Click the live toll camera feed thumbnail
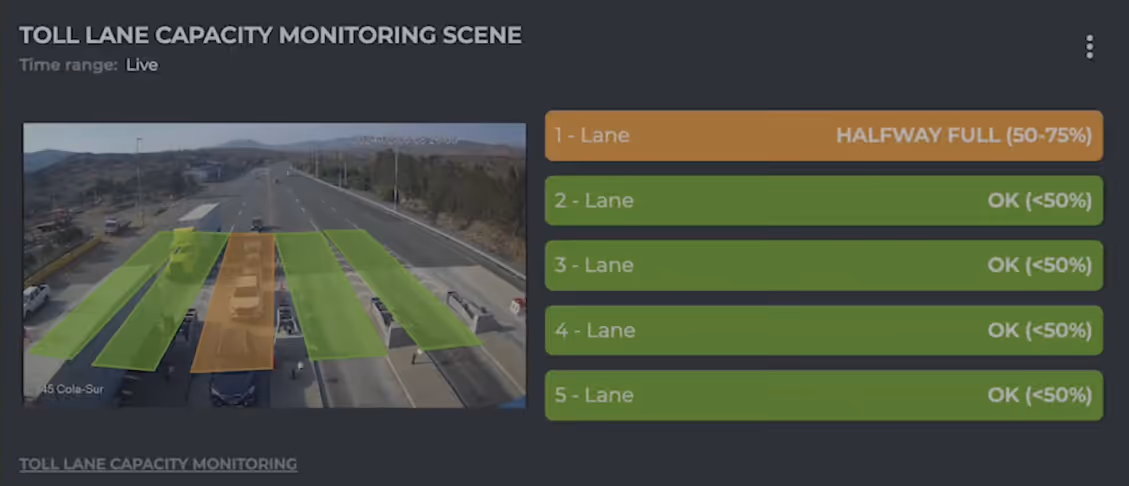 point(274,265)
